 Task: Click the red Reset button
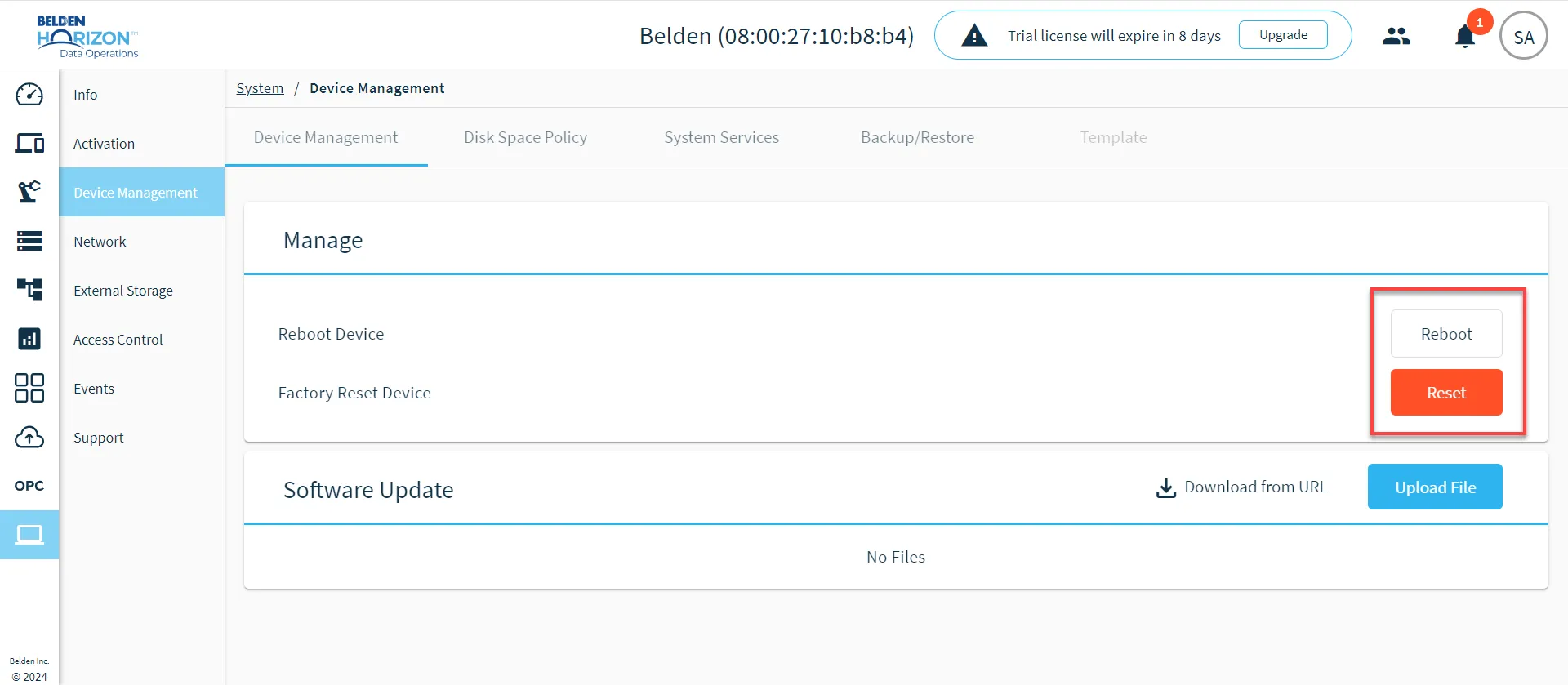click(1446, 393)
